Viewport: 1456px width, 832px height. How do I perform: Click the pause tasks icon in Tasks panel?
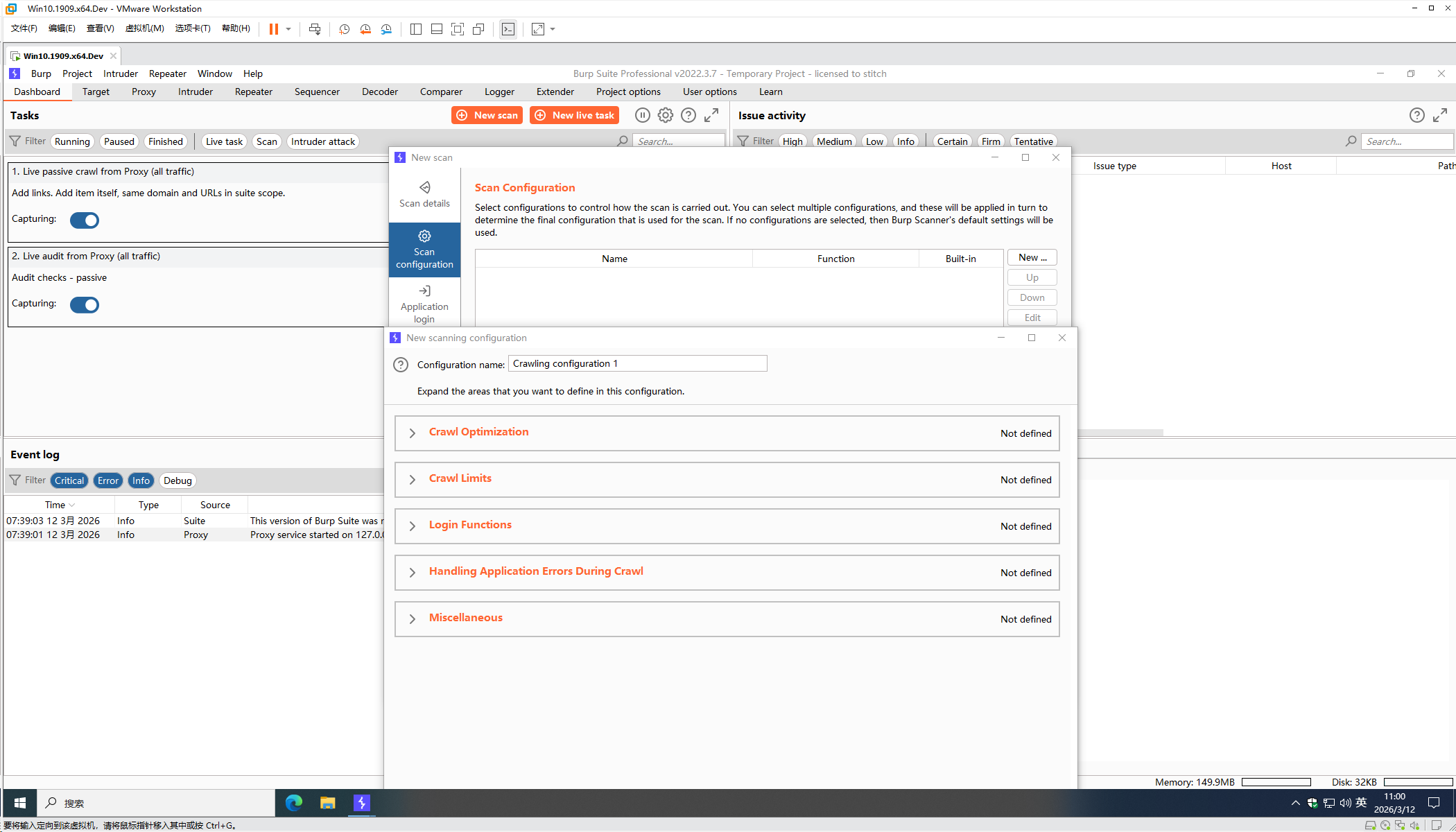click(642, 115)
